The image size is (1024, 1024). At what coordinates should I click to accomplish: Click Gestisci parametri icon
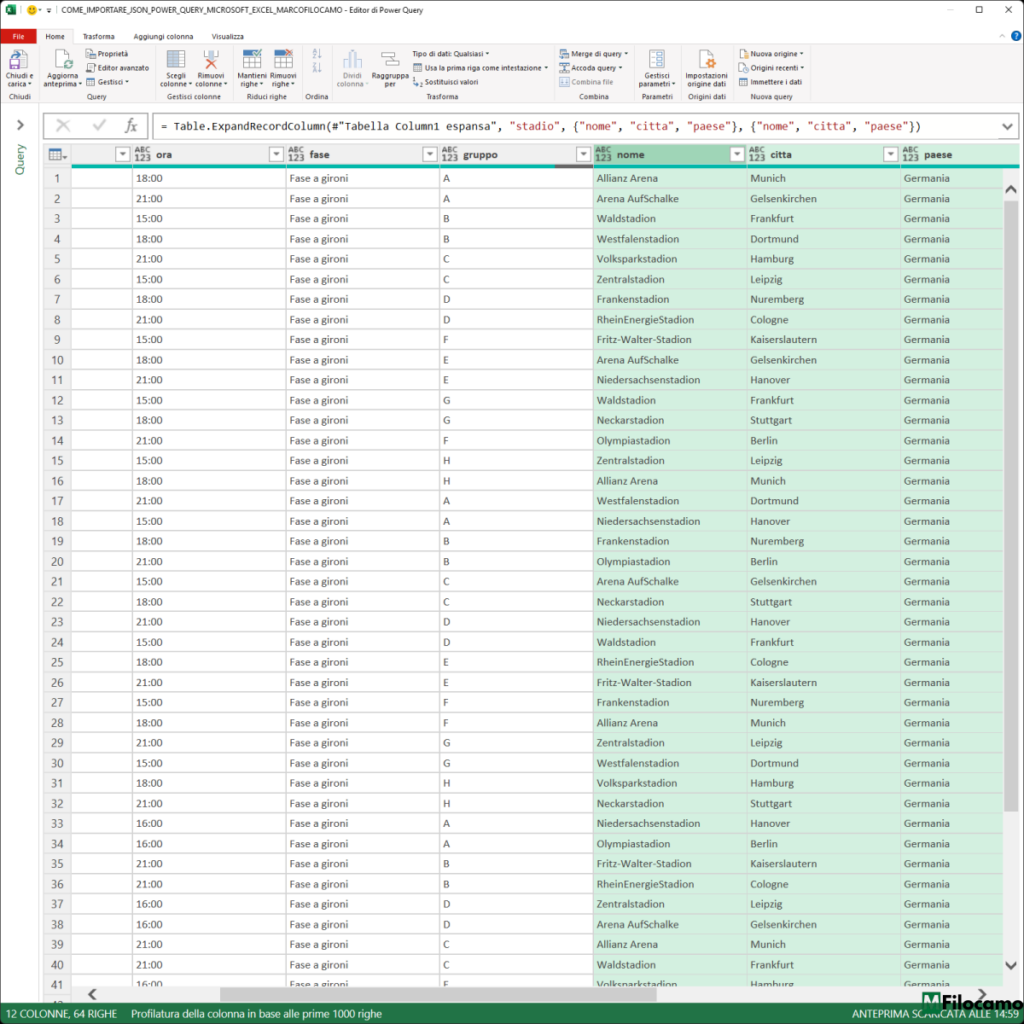pos(657,59)
